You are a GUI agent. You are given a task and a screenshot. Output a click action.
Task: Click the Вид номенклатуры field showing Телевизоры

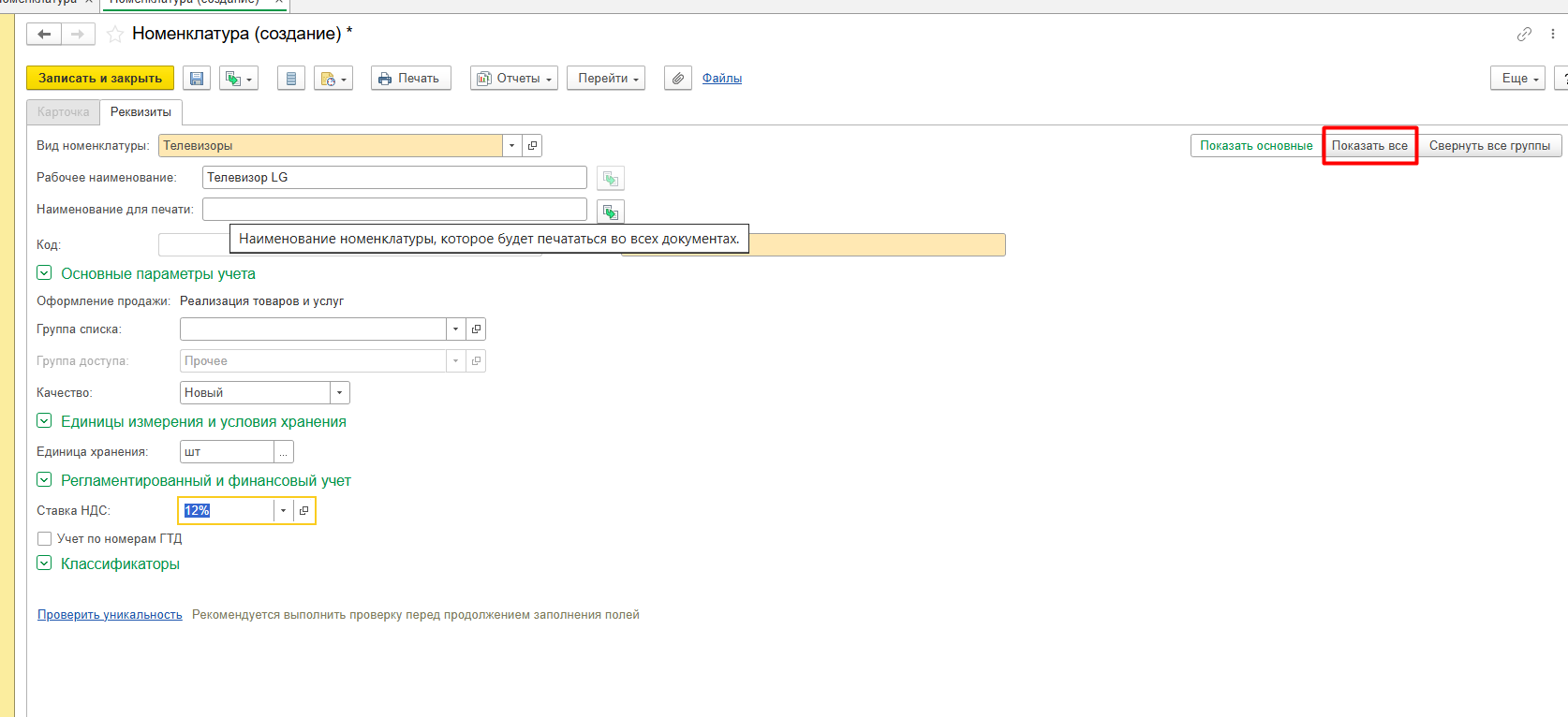coord(331,146)
